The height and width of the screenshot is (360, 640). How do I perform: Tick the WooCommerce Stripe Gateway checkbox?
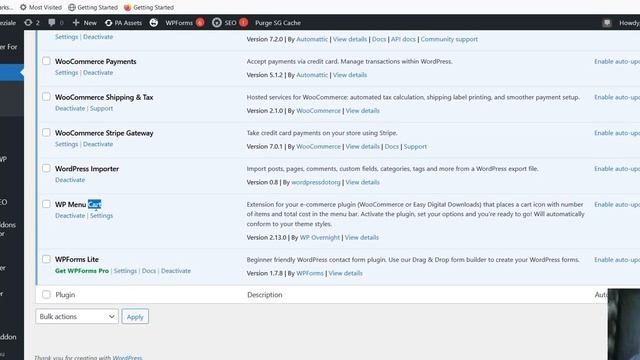click(46, 132)
